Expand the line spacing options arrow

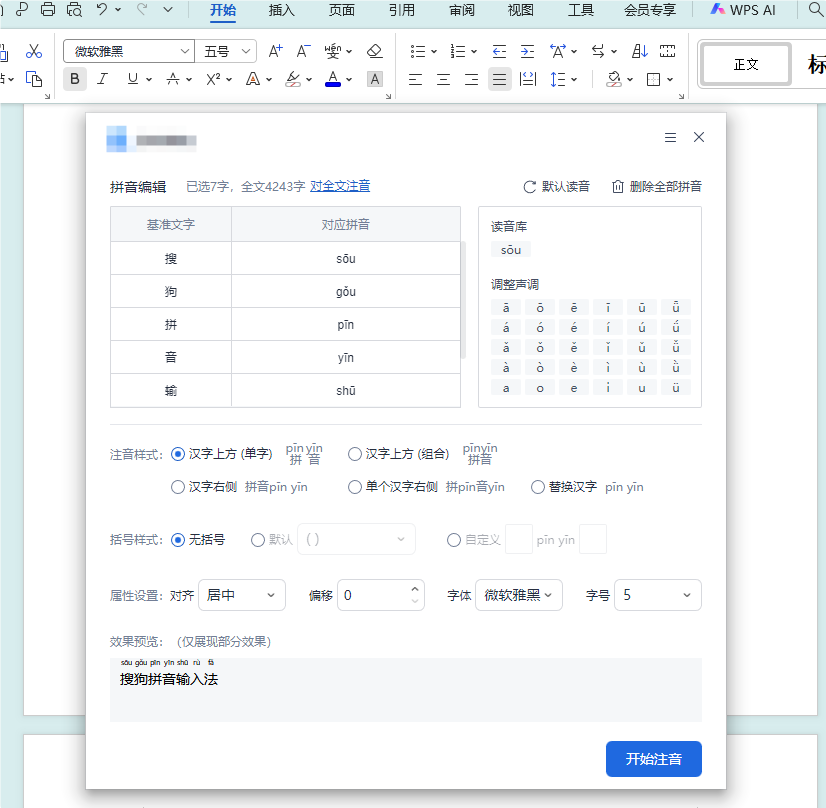[x=574, y=80]
